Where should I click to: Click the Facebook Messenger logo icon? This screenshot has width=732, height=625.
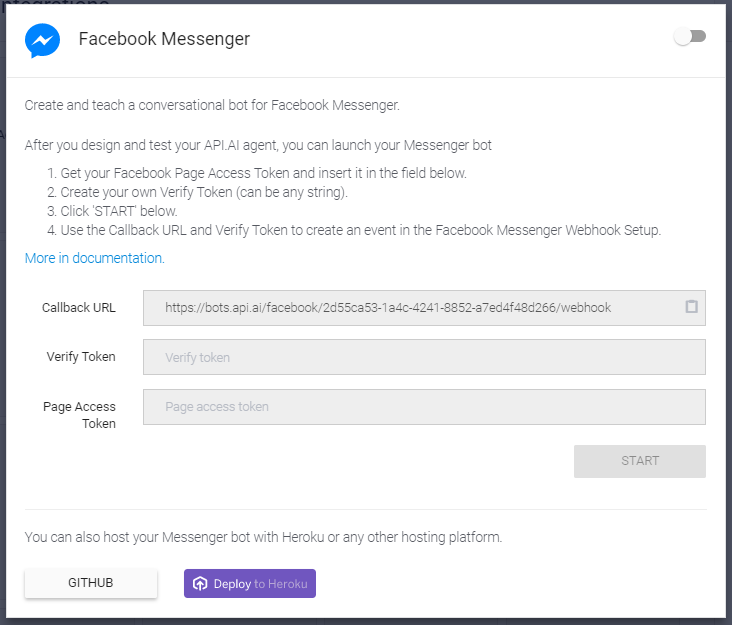tap(42, 40)
